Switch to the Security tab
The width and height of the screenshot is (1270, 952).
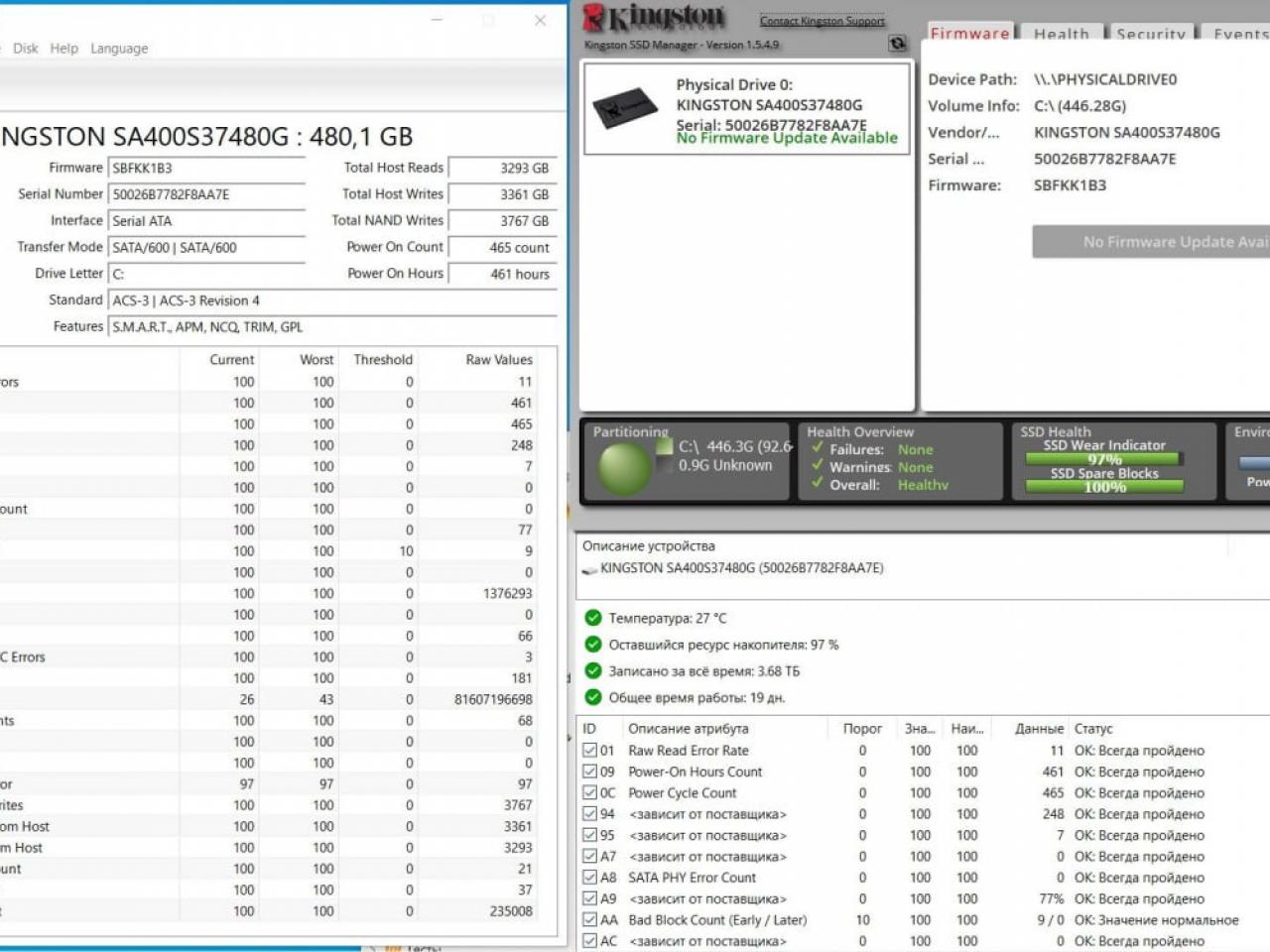tap(1151, 34)
